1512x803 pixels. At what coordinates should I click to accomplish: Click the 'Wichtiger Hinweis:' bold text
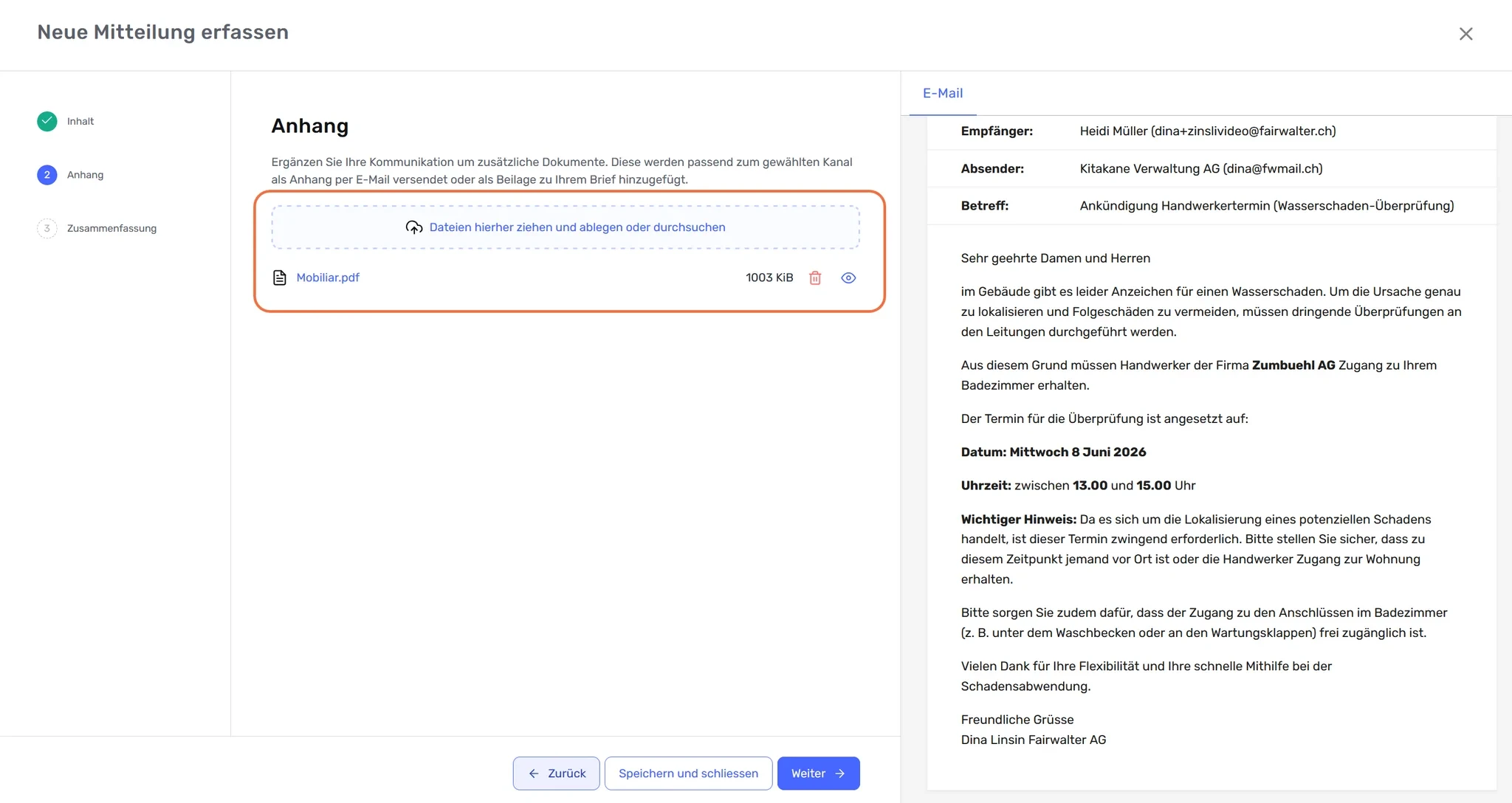1019,520
